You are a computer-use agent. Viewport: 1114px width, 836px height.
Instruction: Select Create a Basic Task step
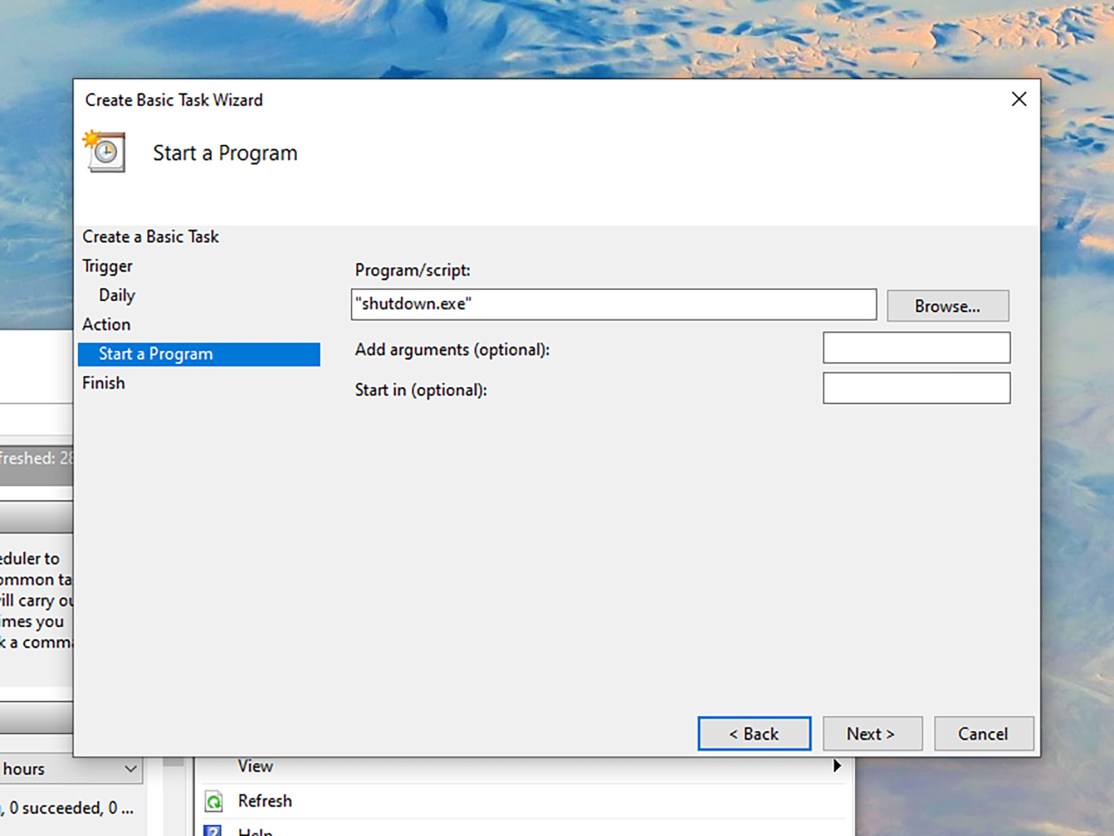(150, 236)
